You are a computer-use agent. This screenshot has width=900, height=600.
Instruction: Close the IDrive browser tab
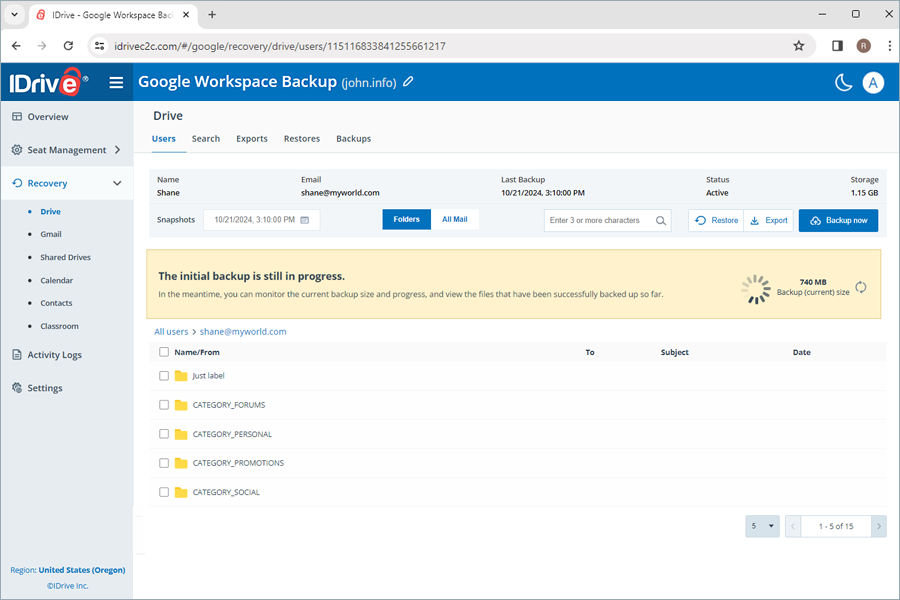[186, 15]
